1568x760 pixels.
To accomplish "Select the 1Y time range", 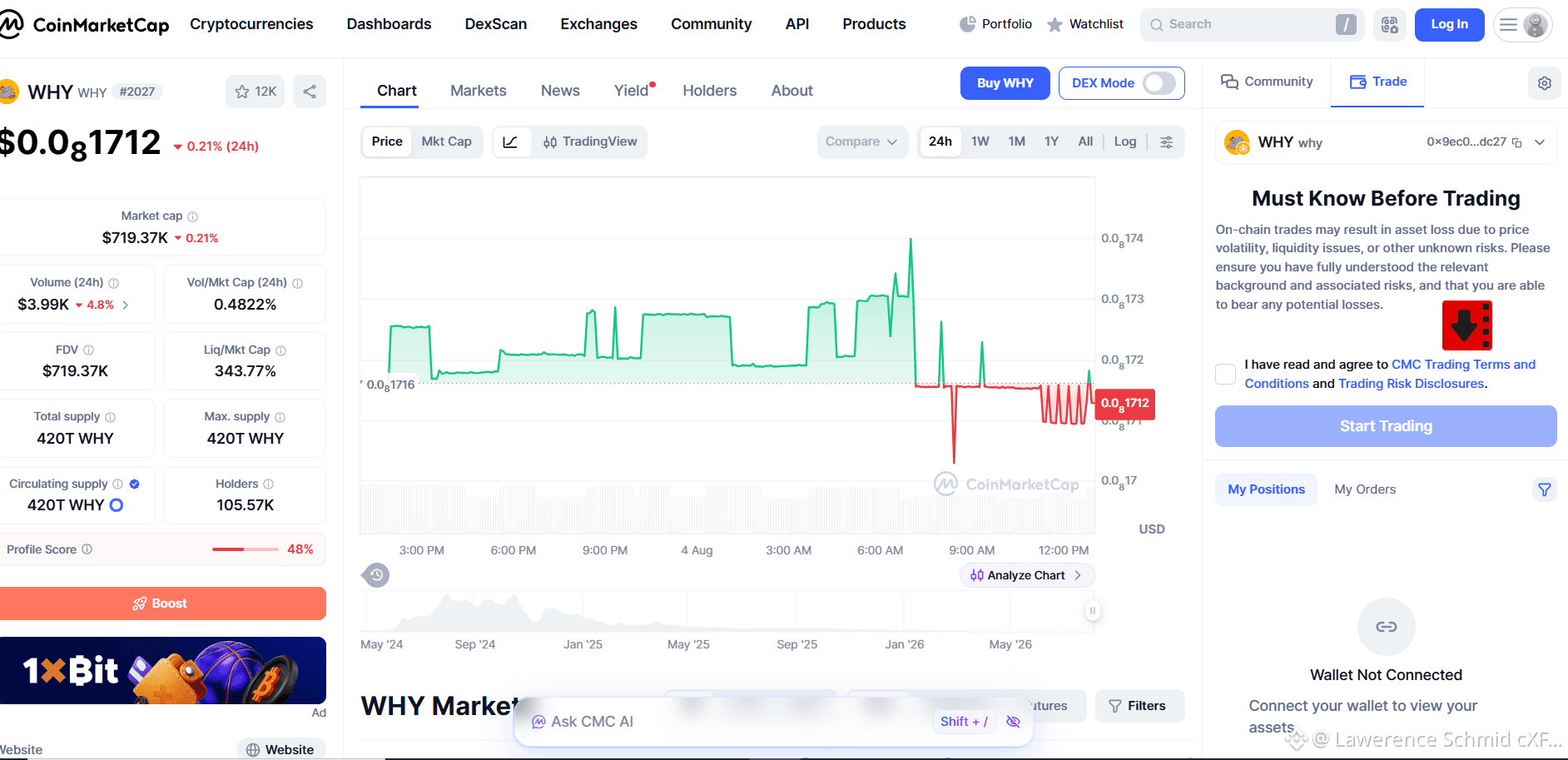I will click(x=1052, y=142).
